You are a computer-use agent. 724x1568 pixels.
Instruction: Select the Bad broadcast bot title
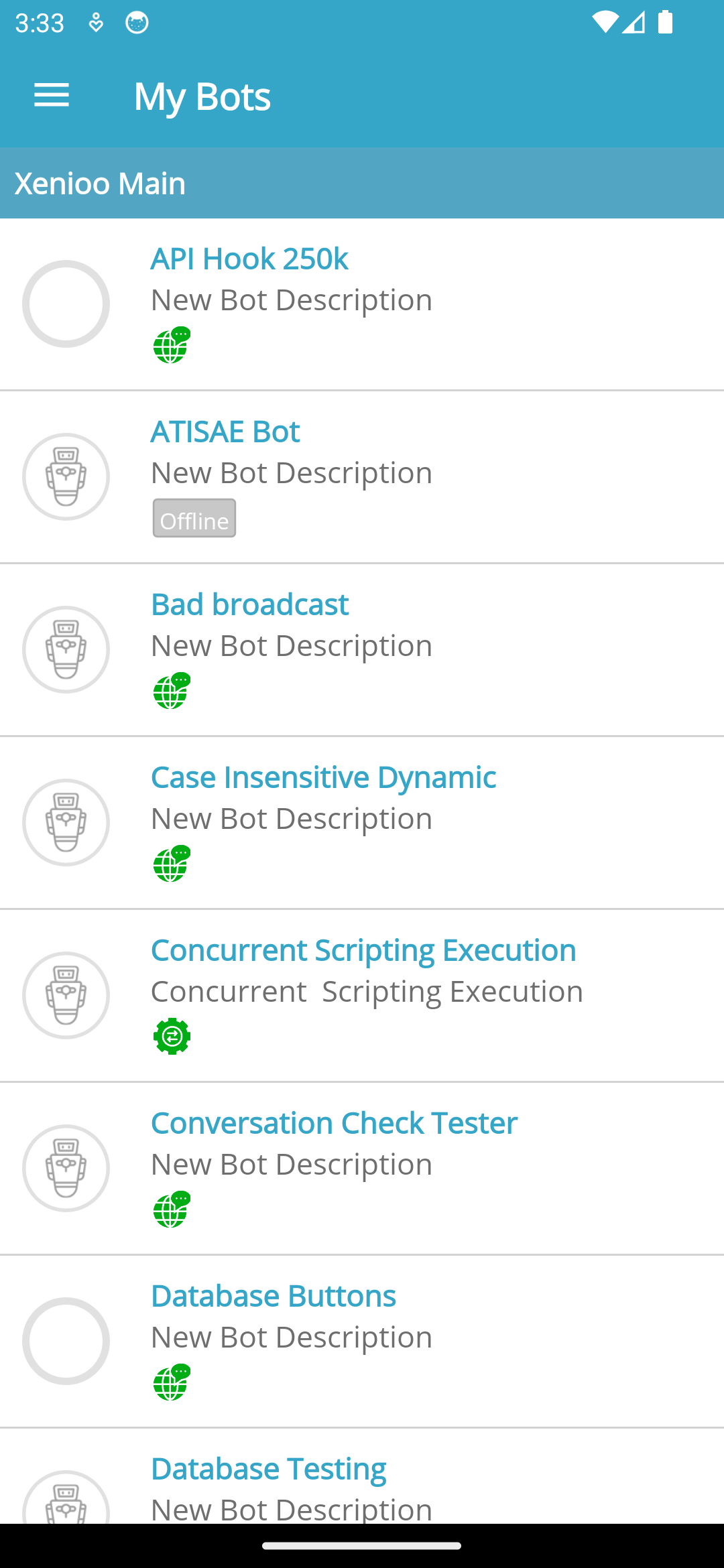249,604
